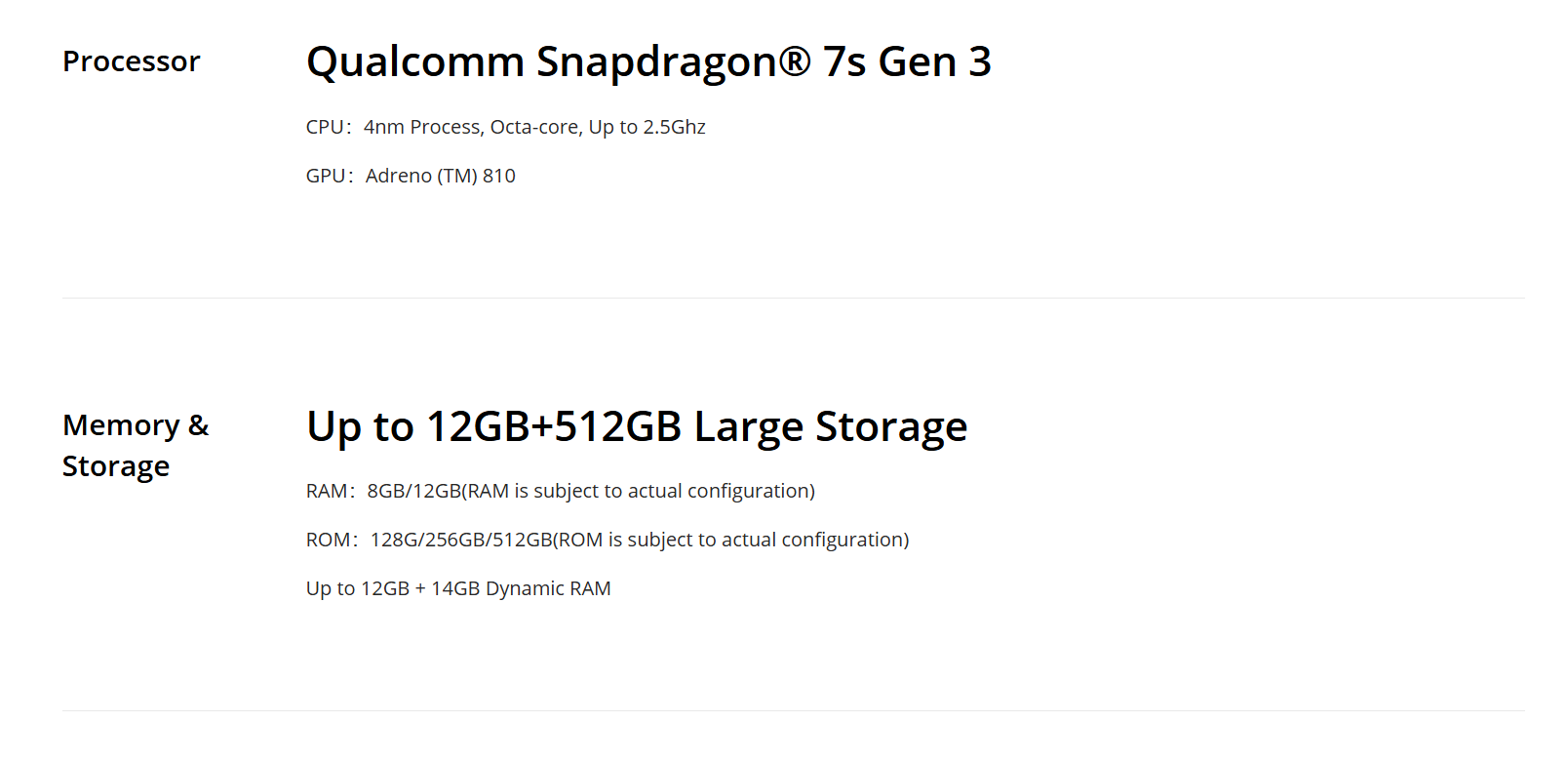The width and height of the screenshot is (1568, 763).
Task: Click the 128G/256GB/512GB ROM value
Action: pyautogui.click(x=460, y=540)
